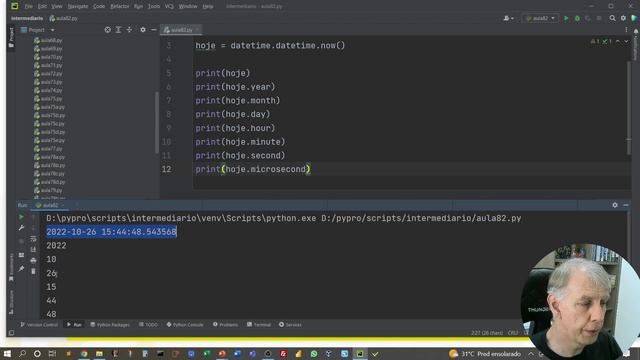This screenshot has width=640, height=360.
Task: Clear console output with trash icon
Action: pyautogui.click(x=33, y=271)
